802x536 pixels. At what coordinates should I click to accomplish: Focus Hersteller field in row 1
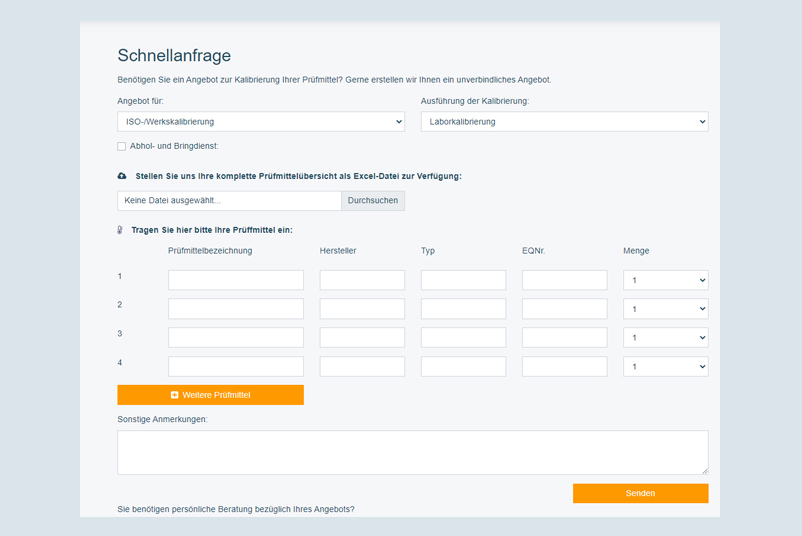coord(362,280)
